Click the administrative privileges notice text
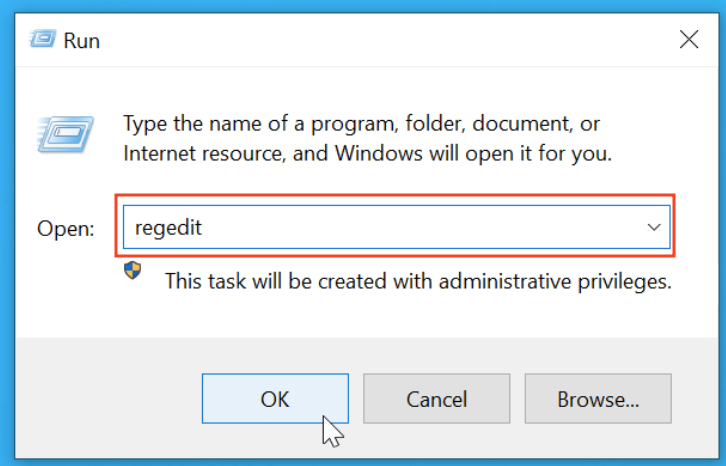 click(417, 281)
